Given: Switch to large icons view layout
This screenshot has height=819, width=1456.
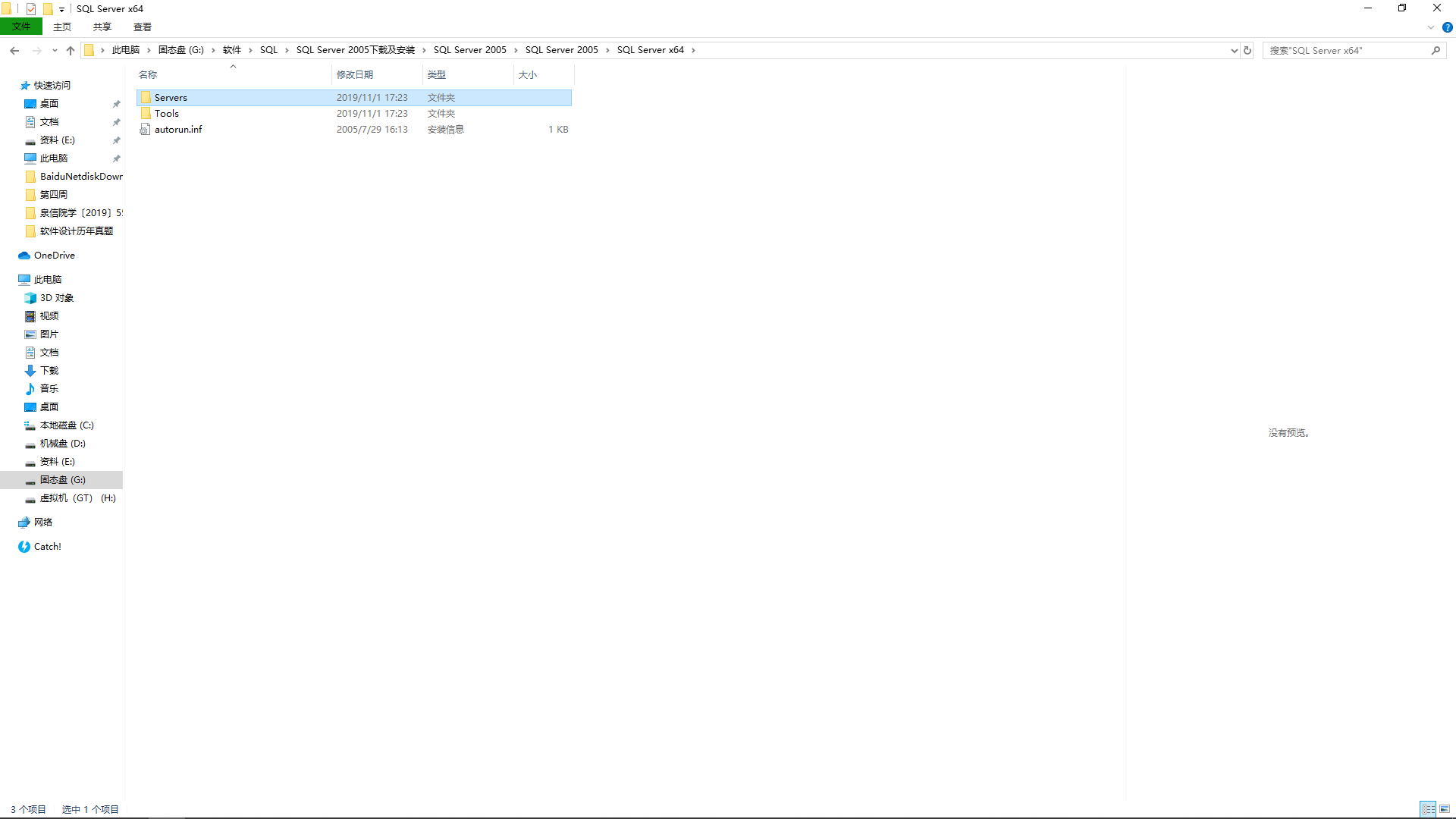Looking at the screenshot, I should point(1445,809).
